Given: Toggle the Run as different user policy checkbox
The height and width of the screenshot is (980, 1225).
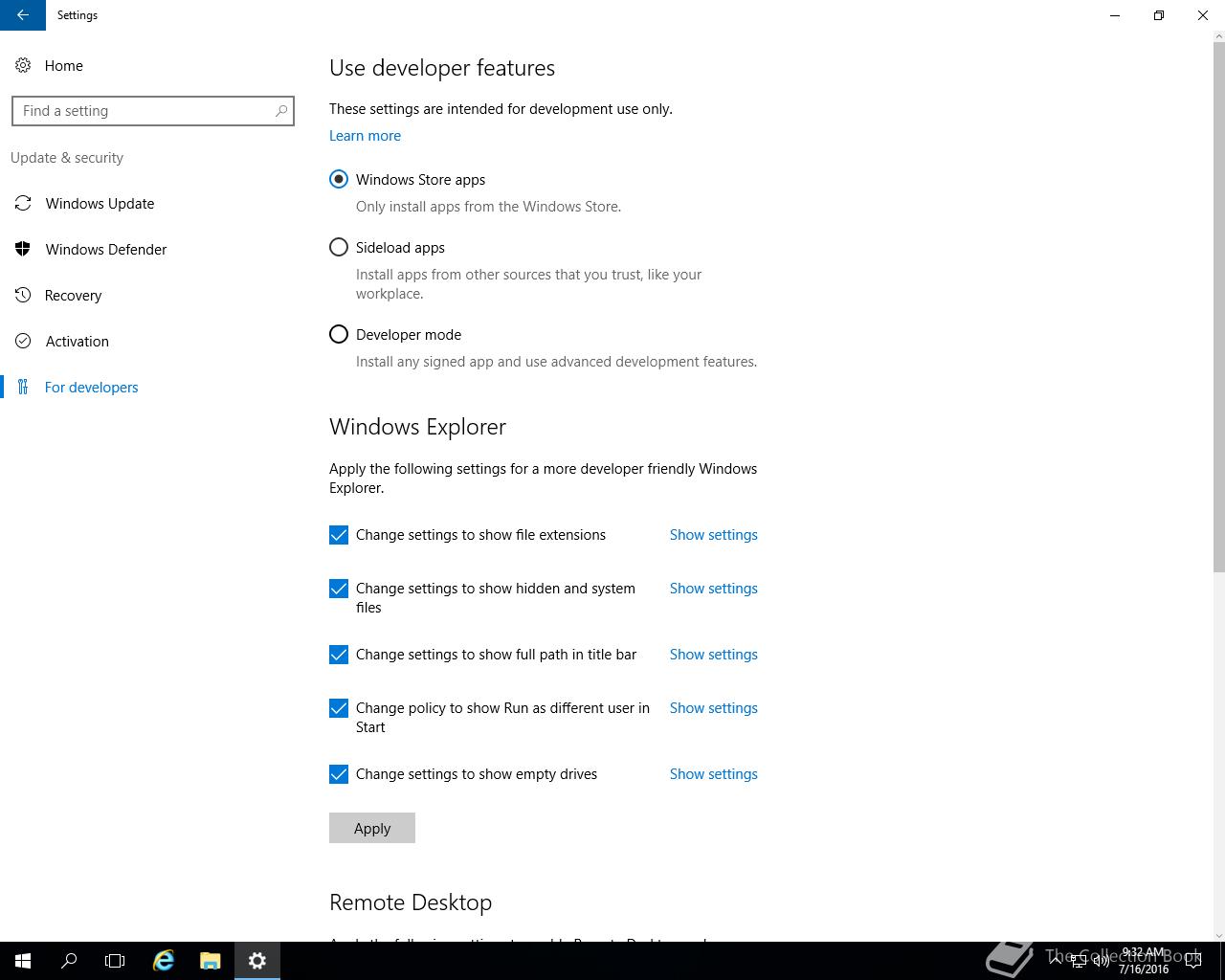Looking at the screenshot, I should (339, 708).
